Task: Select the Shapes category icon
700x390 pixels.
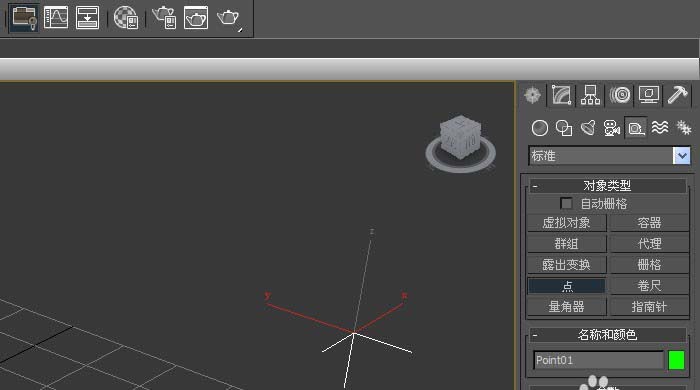Action: pos(564,128)
